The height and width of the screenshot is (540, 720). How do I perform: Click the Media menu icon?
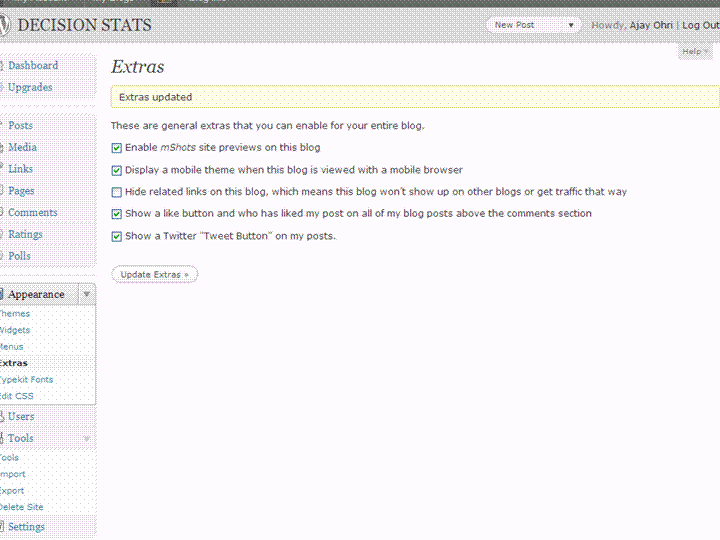(x=3, y=148)
